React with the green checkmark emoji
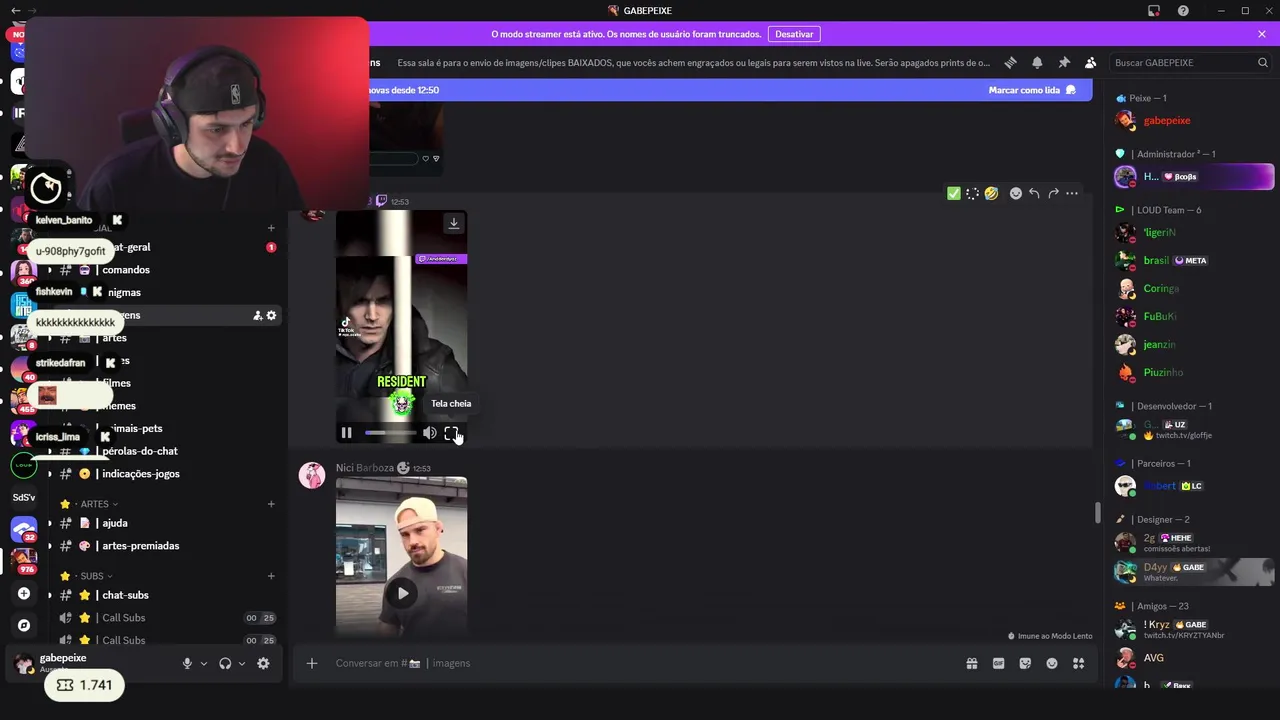1280x720 pixels. pyautogui.click(x=954, y=193)
